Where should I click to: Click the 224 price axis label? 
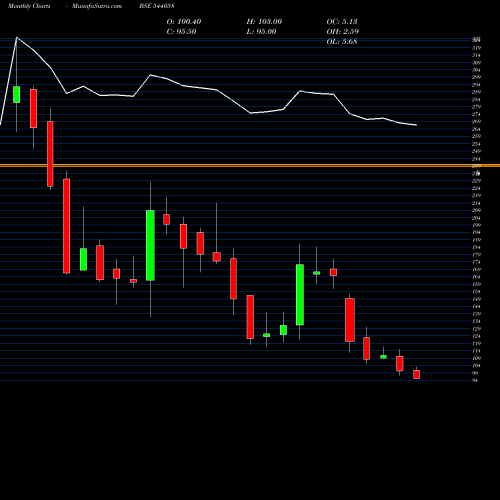pyautogui.click(x=476, y=188)
